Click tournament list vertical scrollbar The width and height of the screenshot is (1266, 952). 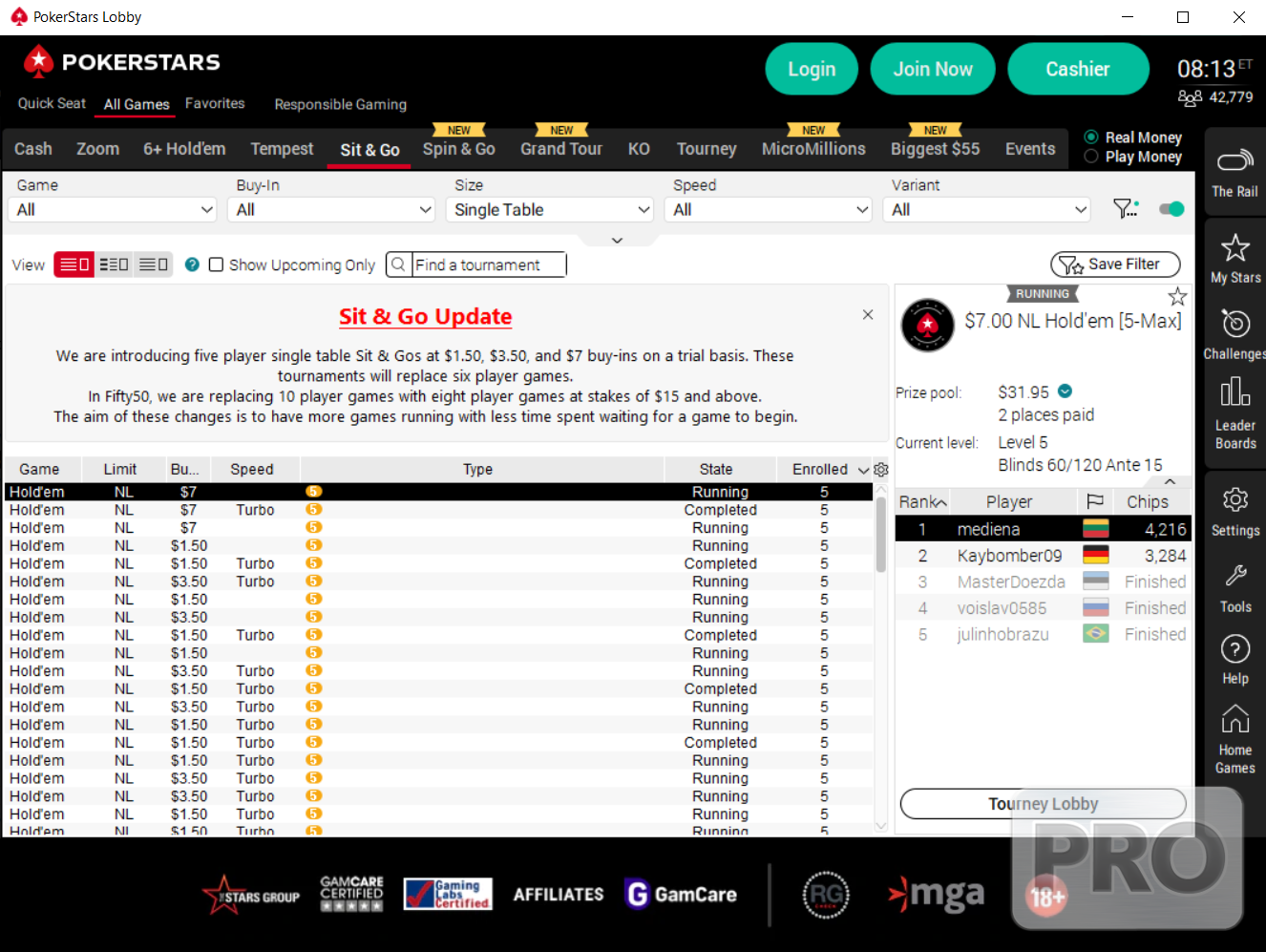click(x=880, y=535)
